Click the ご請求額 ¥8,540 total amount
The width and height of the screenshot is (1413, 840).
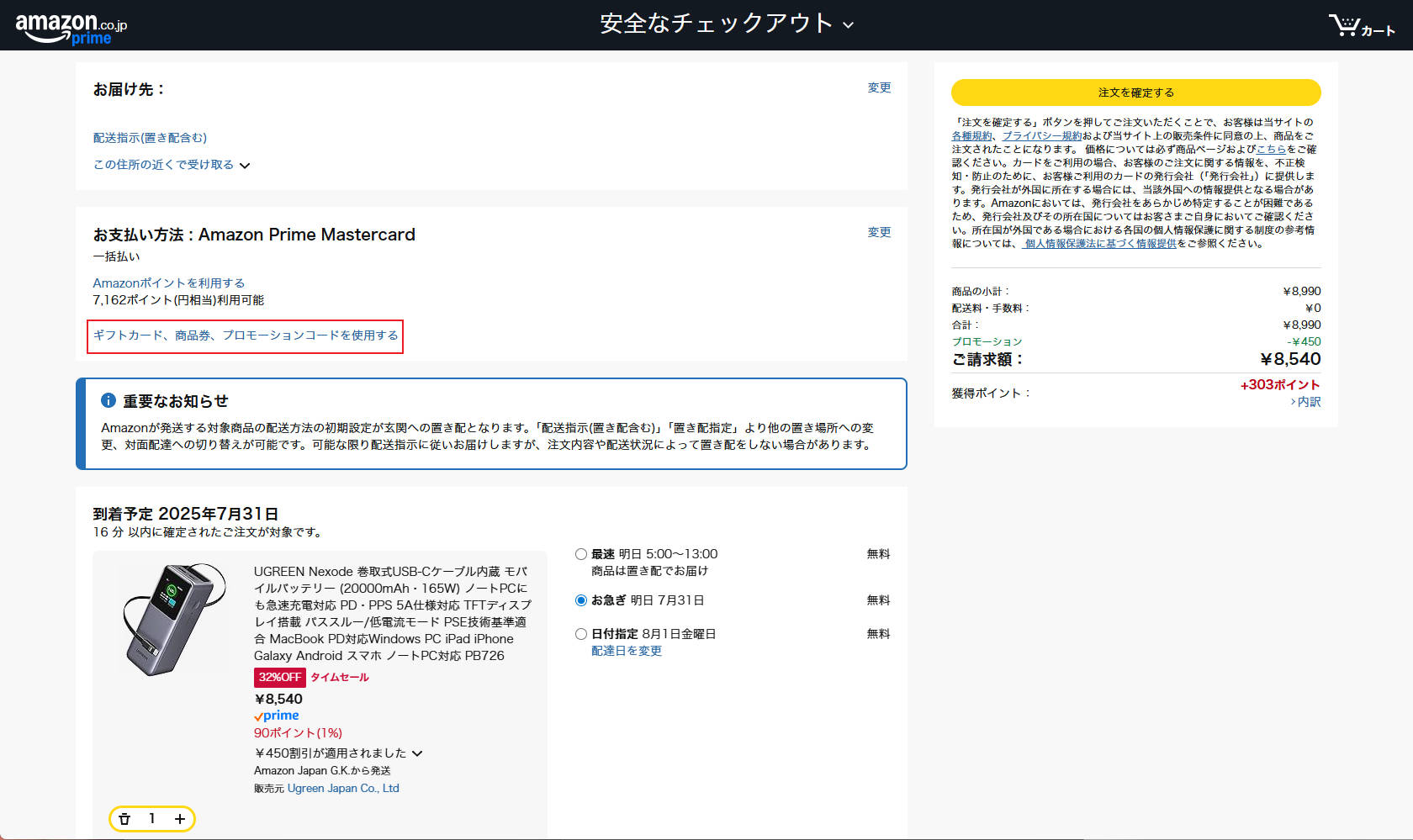(1290, 360)
